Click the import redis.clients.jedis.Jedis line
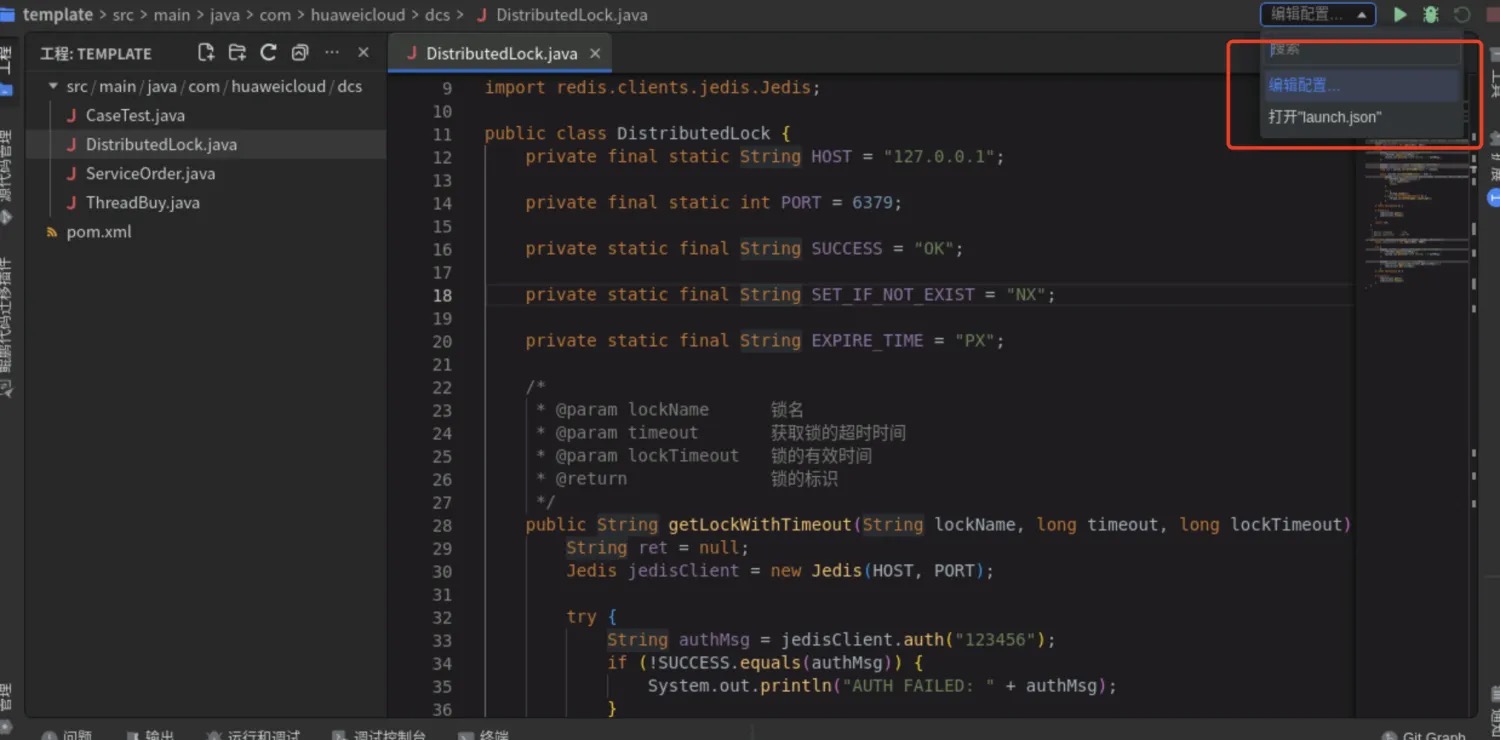 tap(653, 88)
